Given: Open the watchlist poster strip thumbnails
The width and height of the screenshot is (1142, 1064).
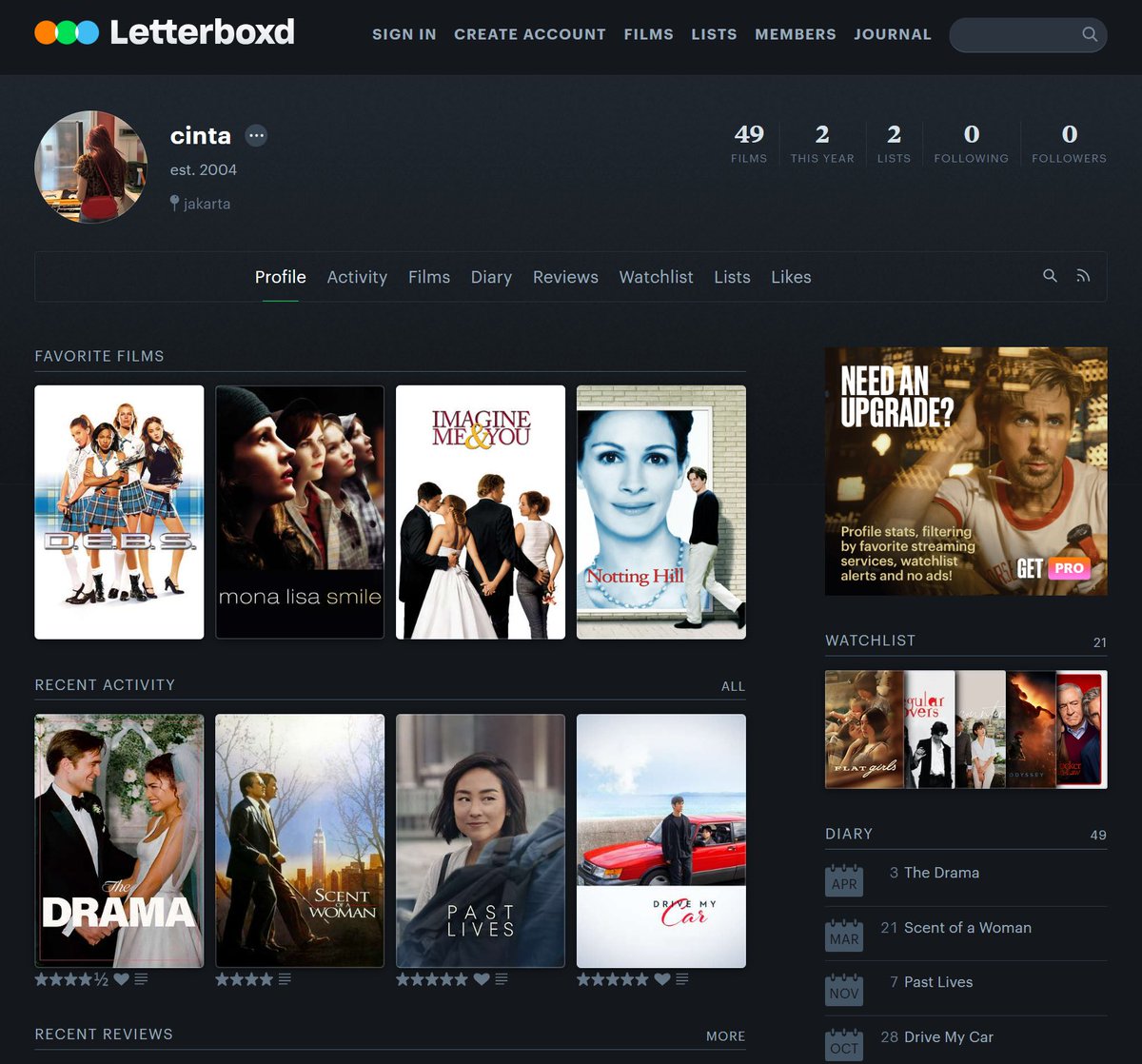Looking at the screenshot, I should click(x=966, y=730).
